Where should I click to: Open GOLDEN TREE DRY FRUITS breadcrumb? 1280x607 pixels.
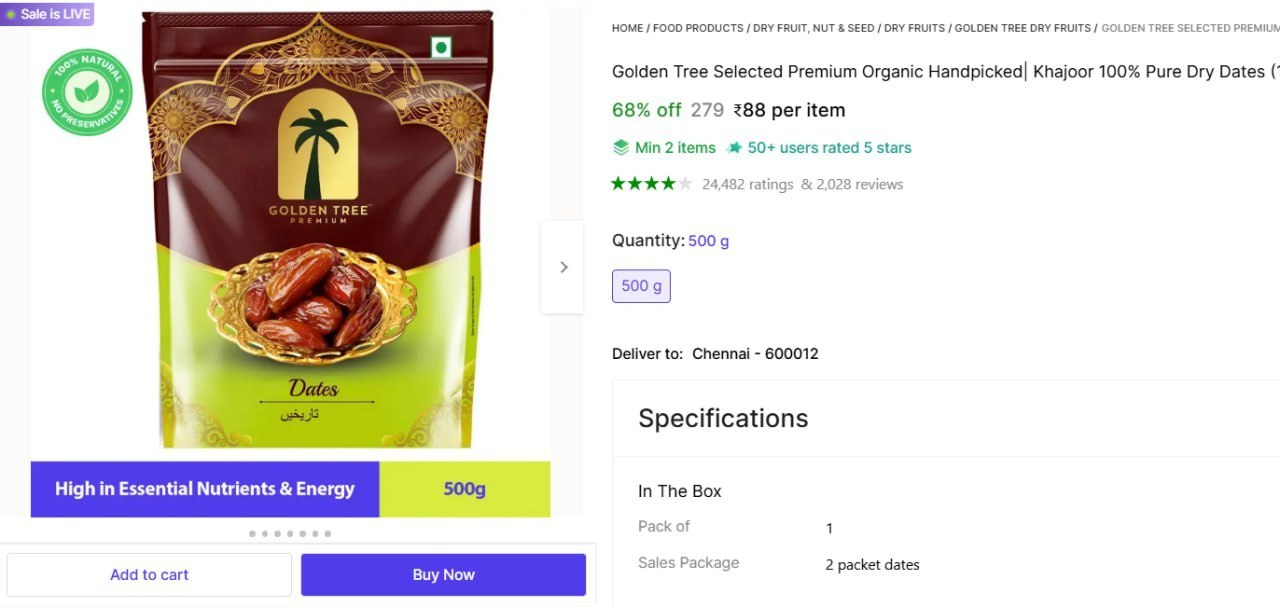click(x=1022, y=28)
